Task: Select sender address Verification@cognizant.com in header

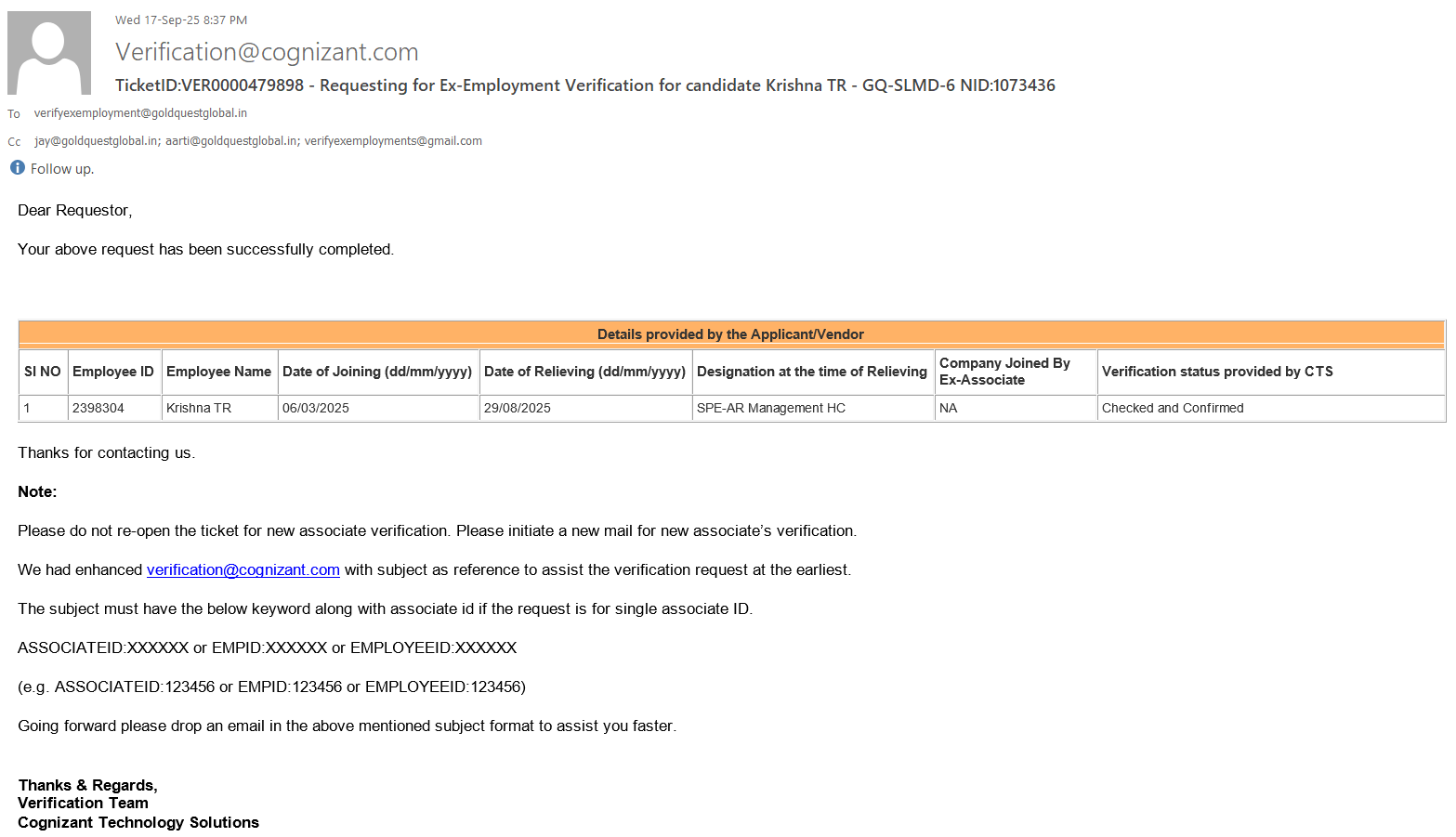Action: (267, 52)
